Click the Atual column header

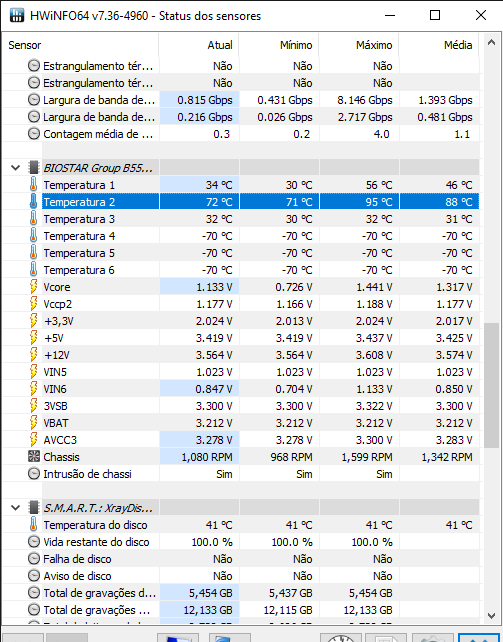198,45
